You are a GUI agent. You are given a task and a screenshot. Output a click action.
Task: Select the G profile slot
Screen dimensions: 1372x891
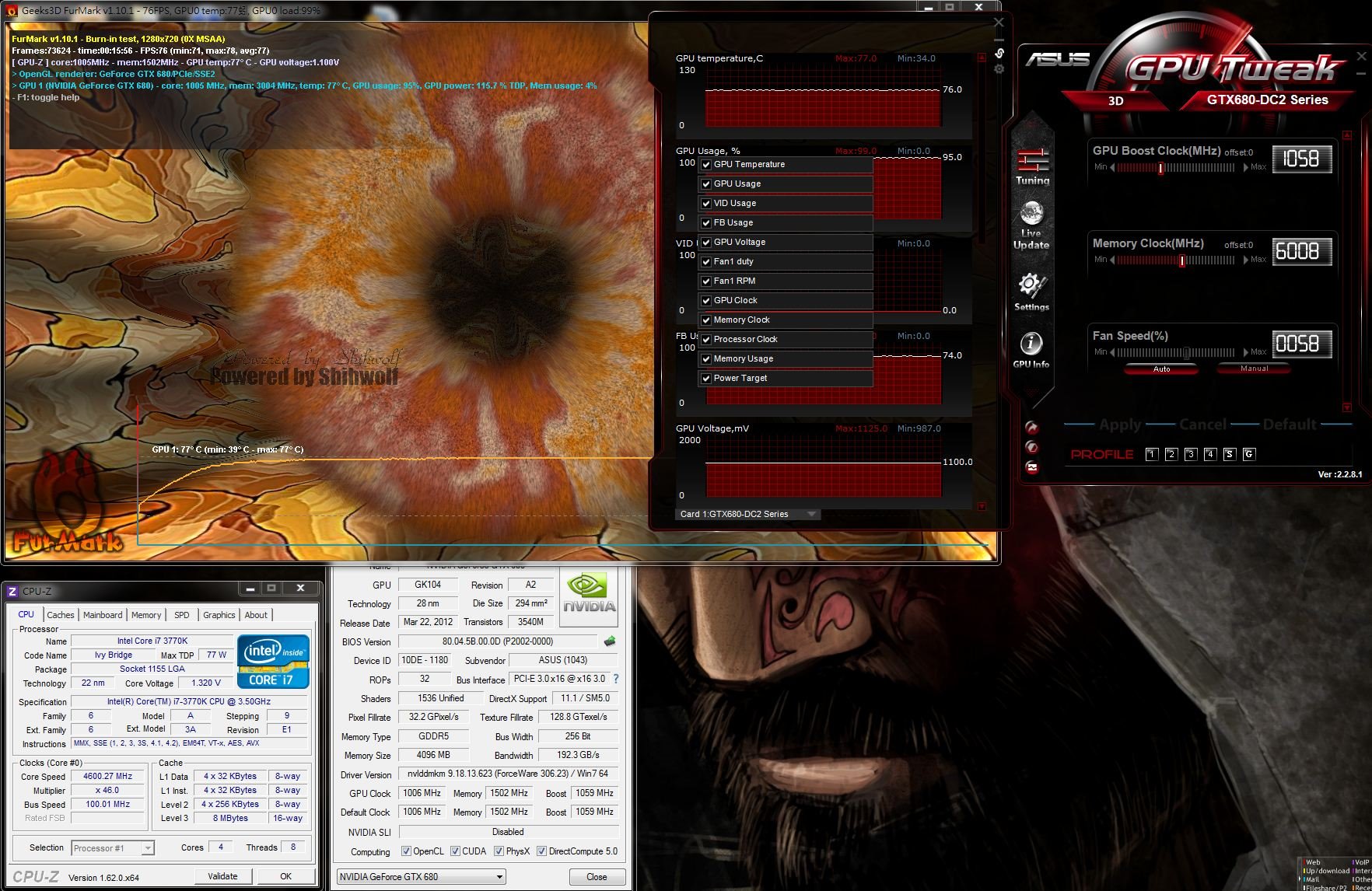(x=1249, y=454)
